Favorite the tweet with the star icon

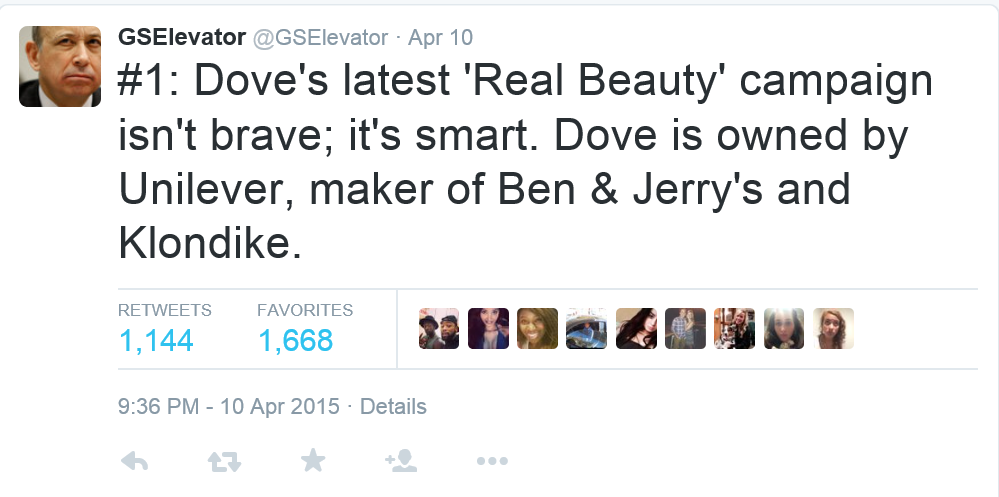[x=313, y=460]
